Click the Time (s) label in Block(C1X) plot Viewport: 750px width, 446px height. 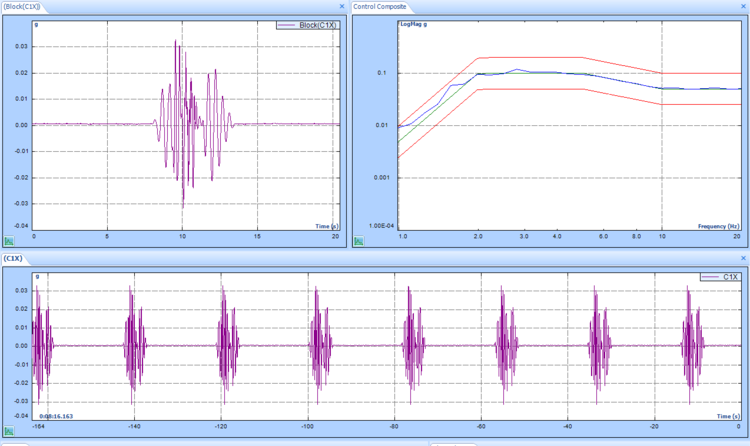326,226
